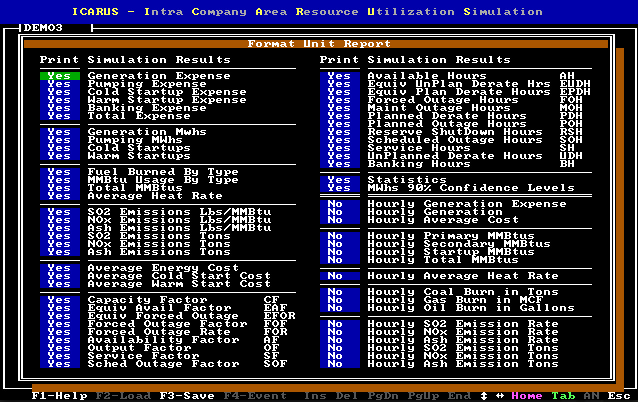This screenshot has width=638, height=402.
Task: Click the Format Unit Report title
Action: (318, 44)
